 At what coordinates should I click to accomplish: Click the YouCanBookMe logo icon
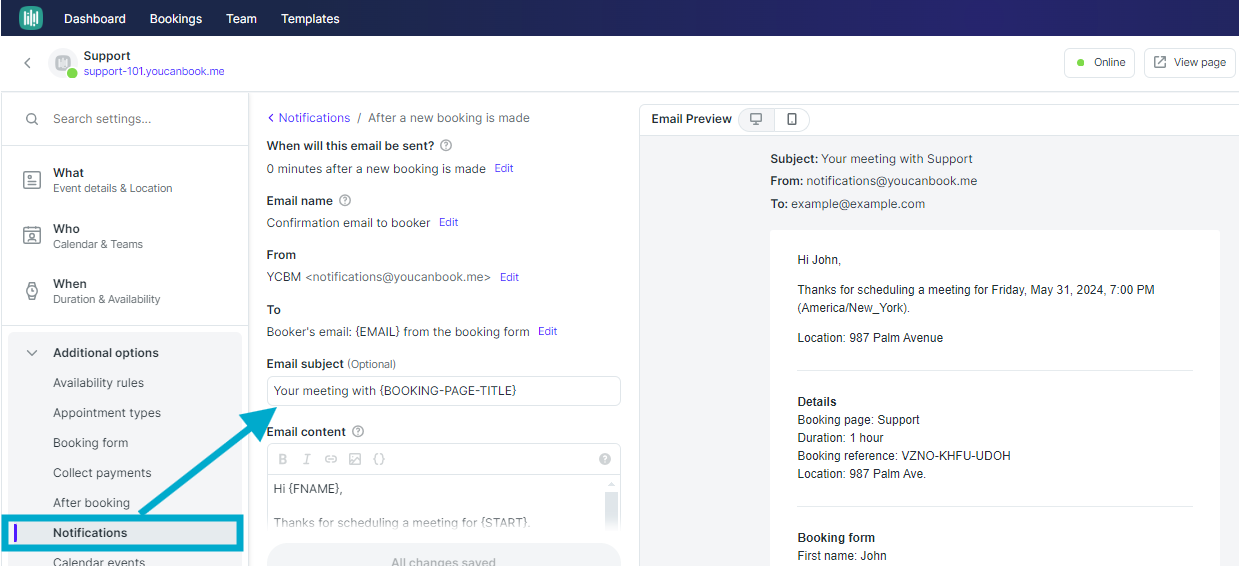click(x=31, y=18)
